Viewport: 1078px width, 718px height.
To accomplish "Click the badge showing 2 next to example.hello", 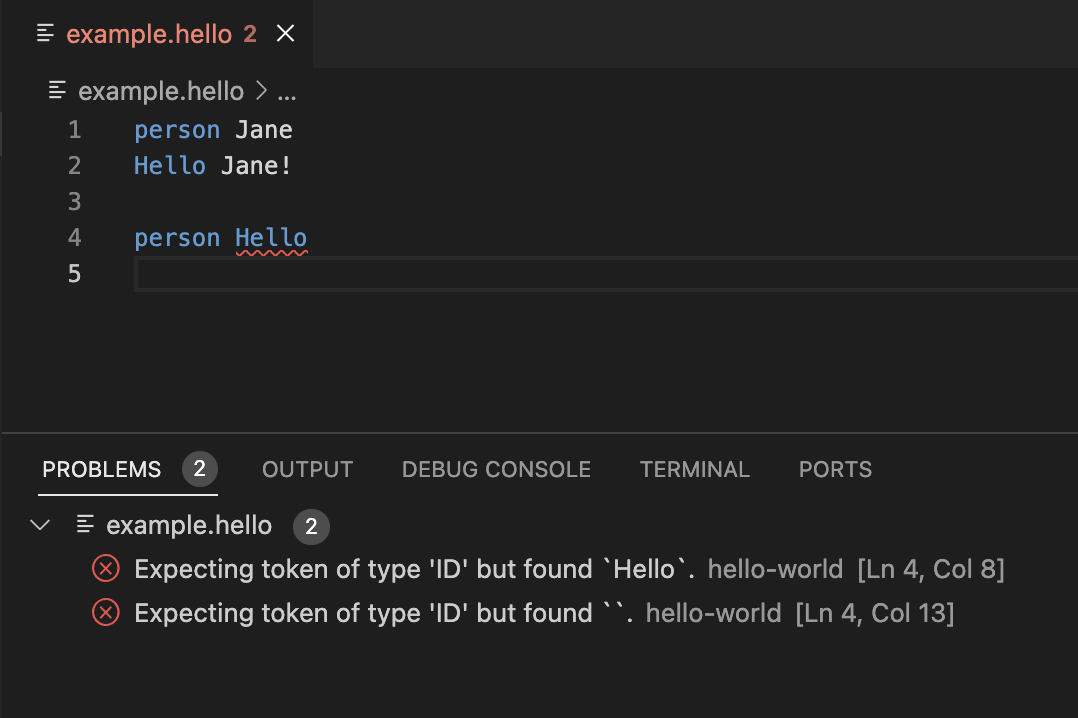I will click(311, 526).
